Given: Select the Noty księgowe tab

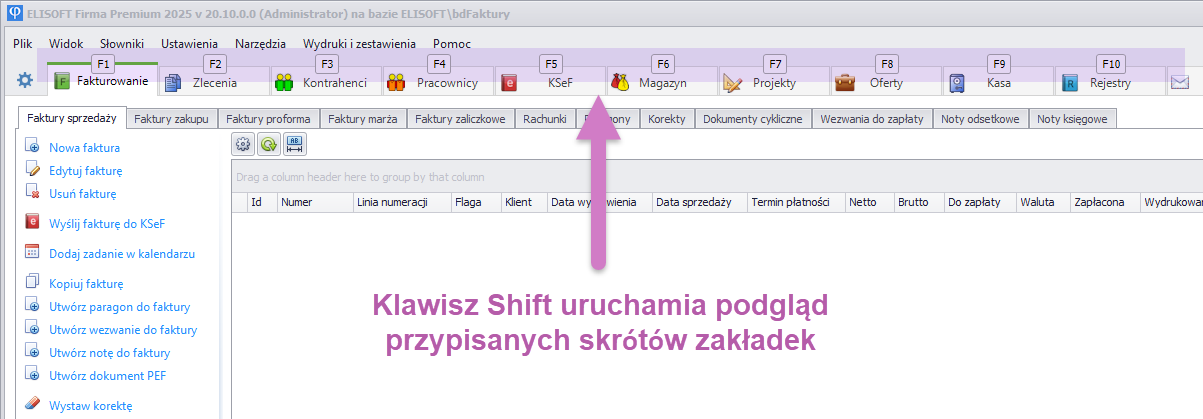Looking at the screenshot, I should 1072,119.
